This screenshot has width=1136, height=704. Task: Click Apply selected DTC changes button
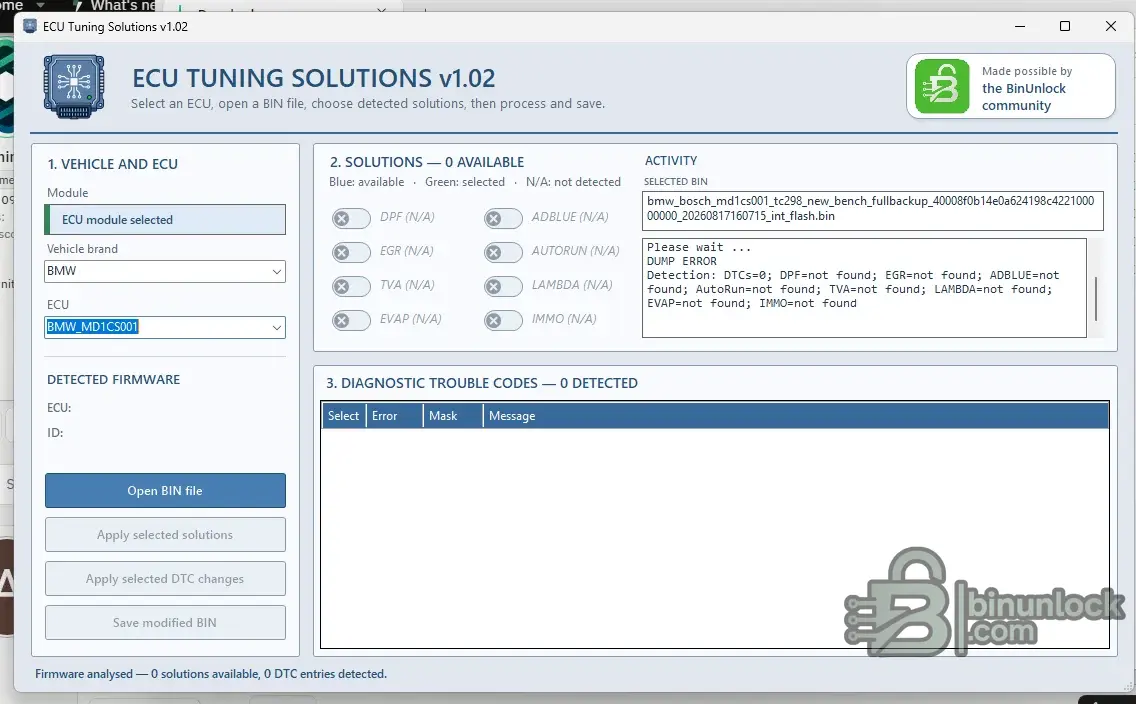(165, 579)
